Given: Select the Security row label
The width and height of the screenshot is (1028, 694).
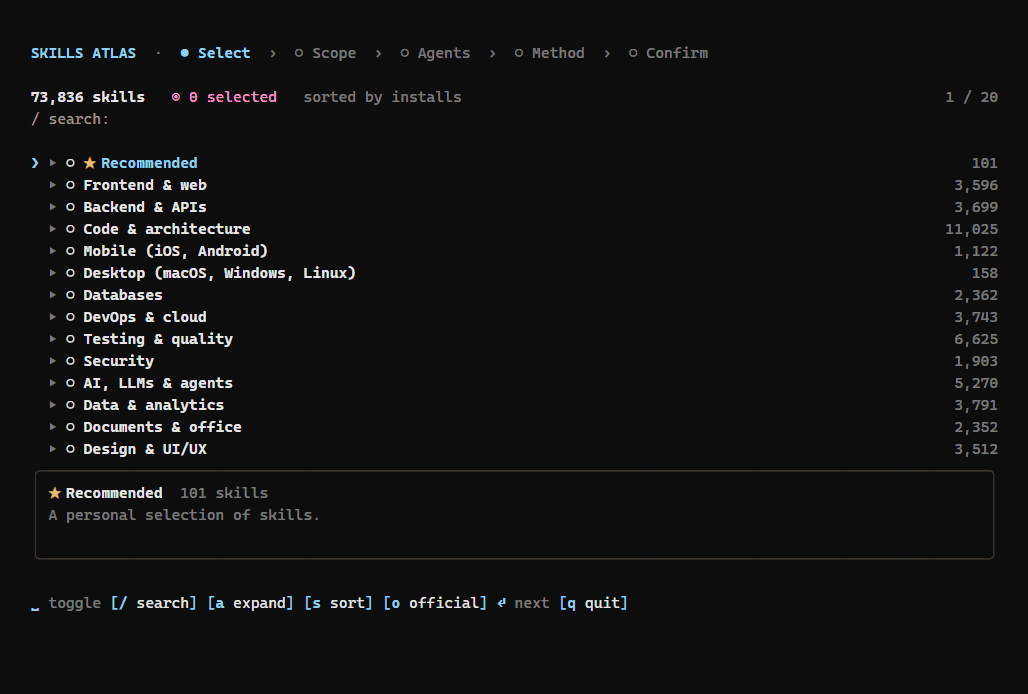Looking at the screenshot, I should (x=119, y=361).
